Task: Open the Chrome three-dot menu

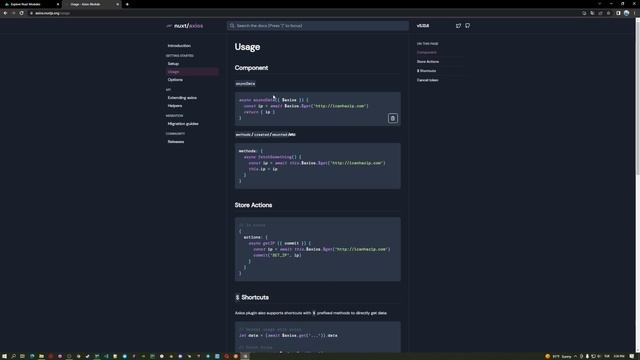Action: 635,13
